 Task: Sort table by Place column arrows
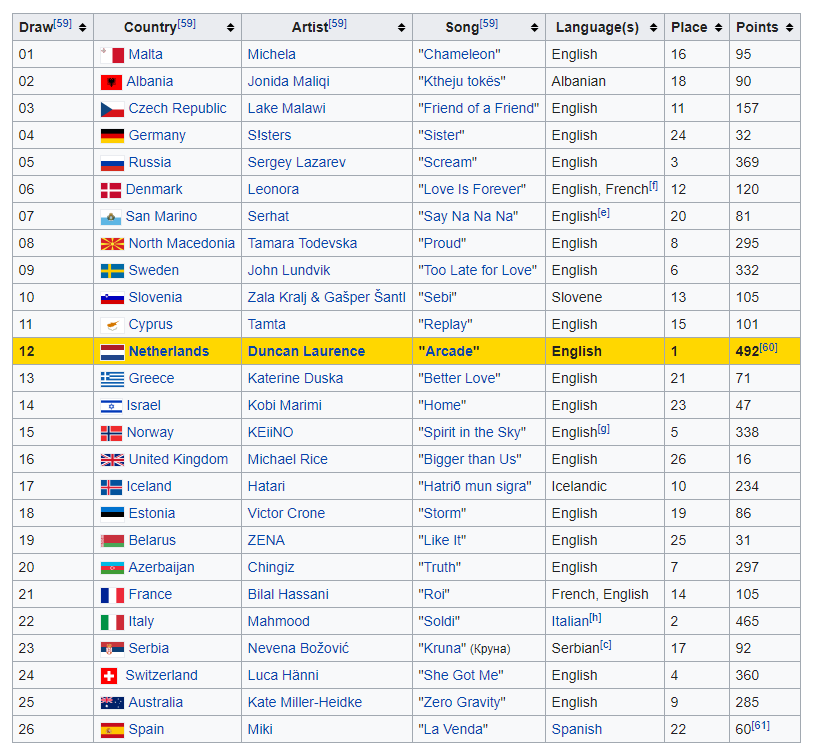pos(718,27)
